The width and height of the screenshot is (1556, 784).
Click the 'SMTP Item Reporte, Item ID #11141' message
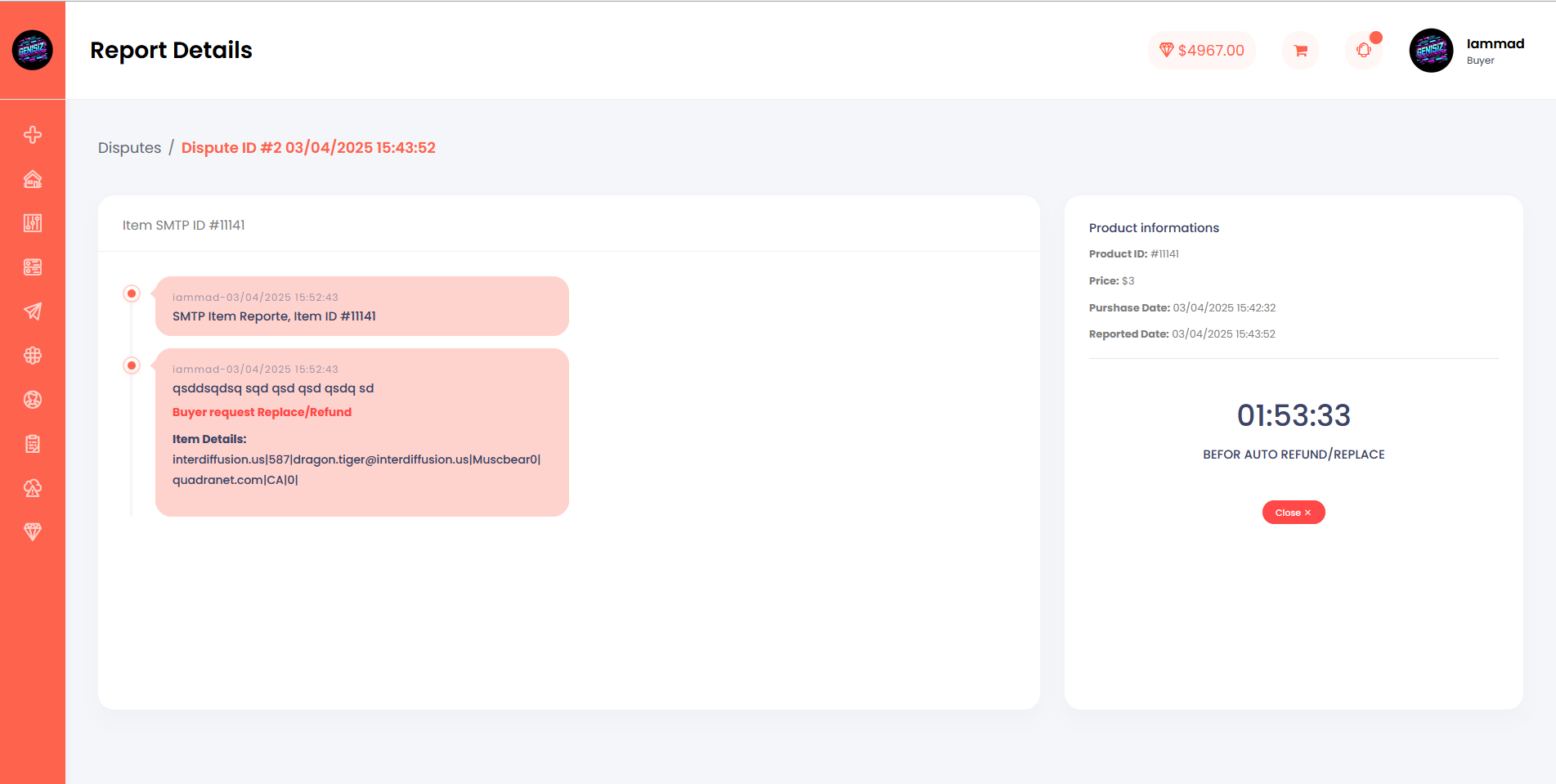point(274,316)
